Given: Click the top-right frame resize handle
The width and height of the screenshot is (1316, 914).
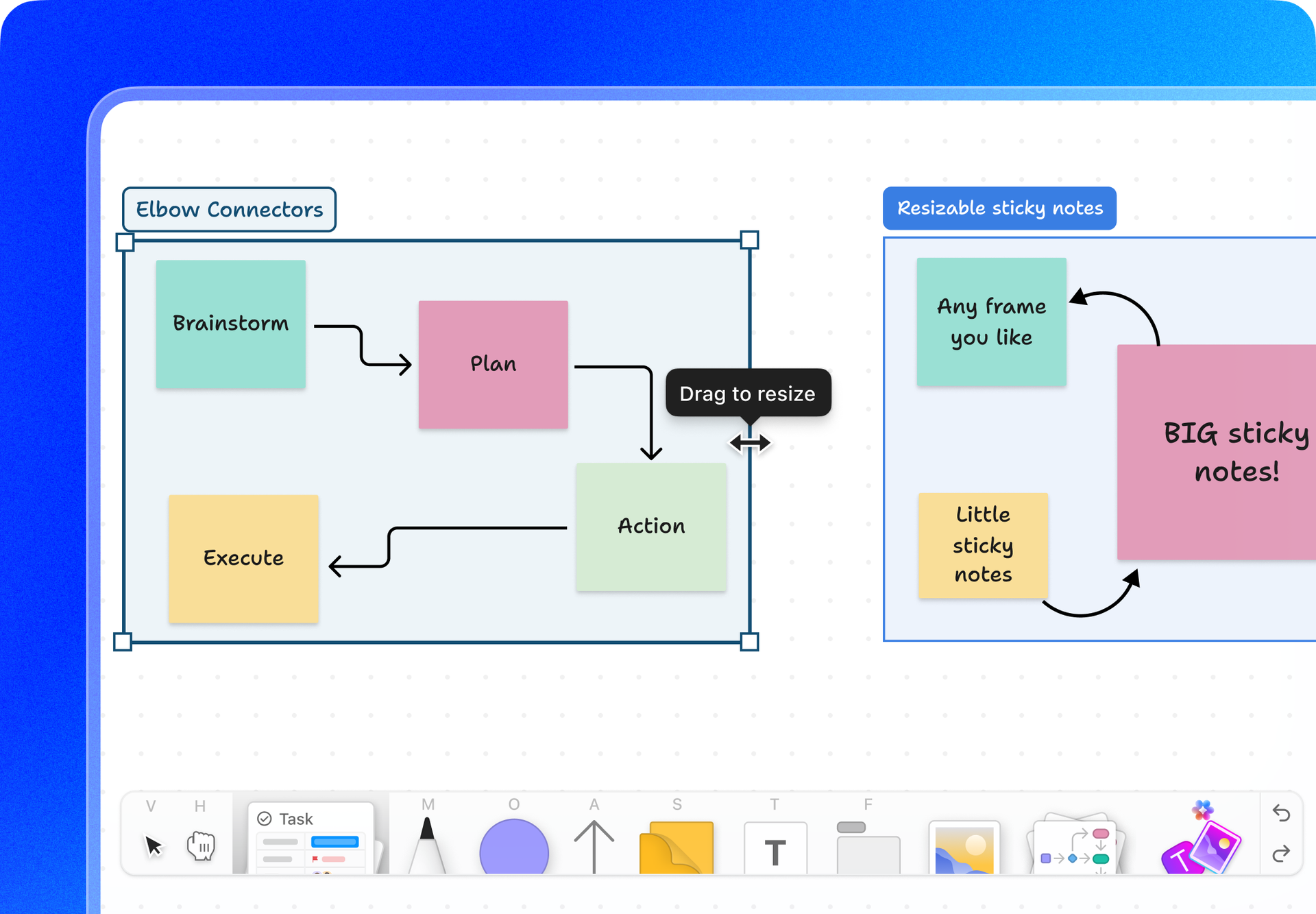Looking at the screenshot, I should pyautogui.click(x=749, y=240).
